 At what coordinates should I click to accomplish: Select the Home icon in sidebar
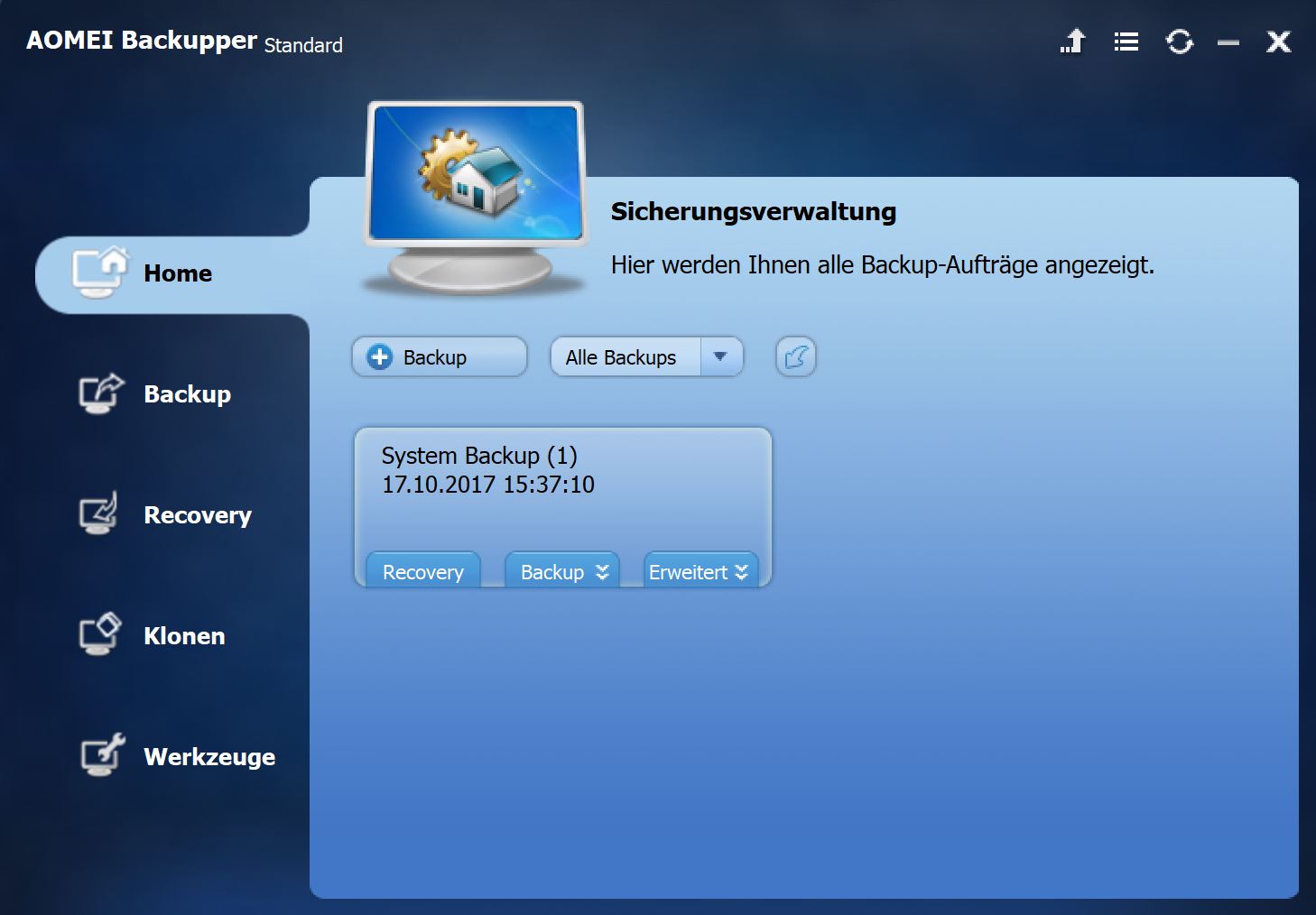tap(101, 272)
